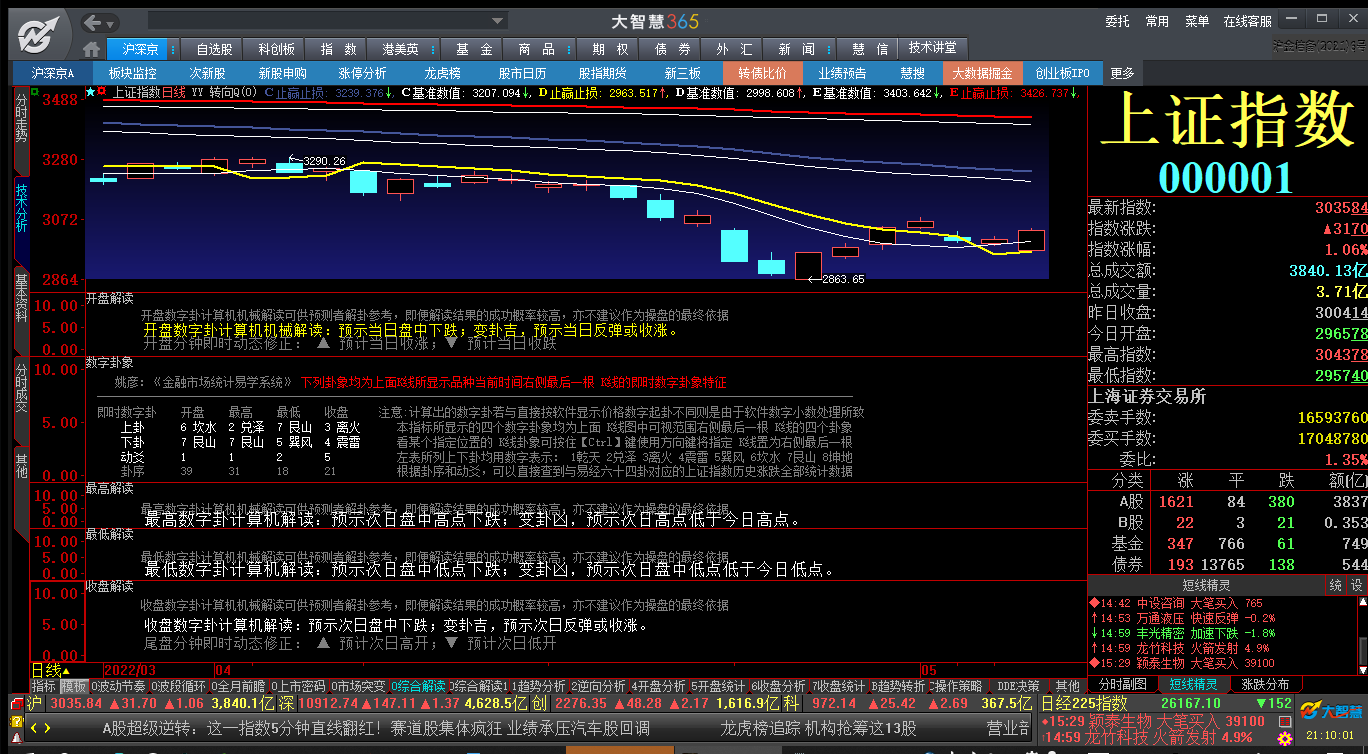Switch to the 龙虎榜 tab
This screenshot has height=754, width=1368.
click(x=442, y=73)
